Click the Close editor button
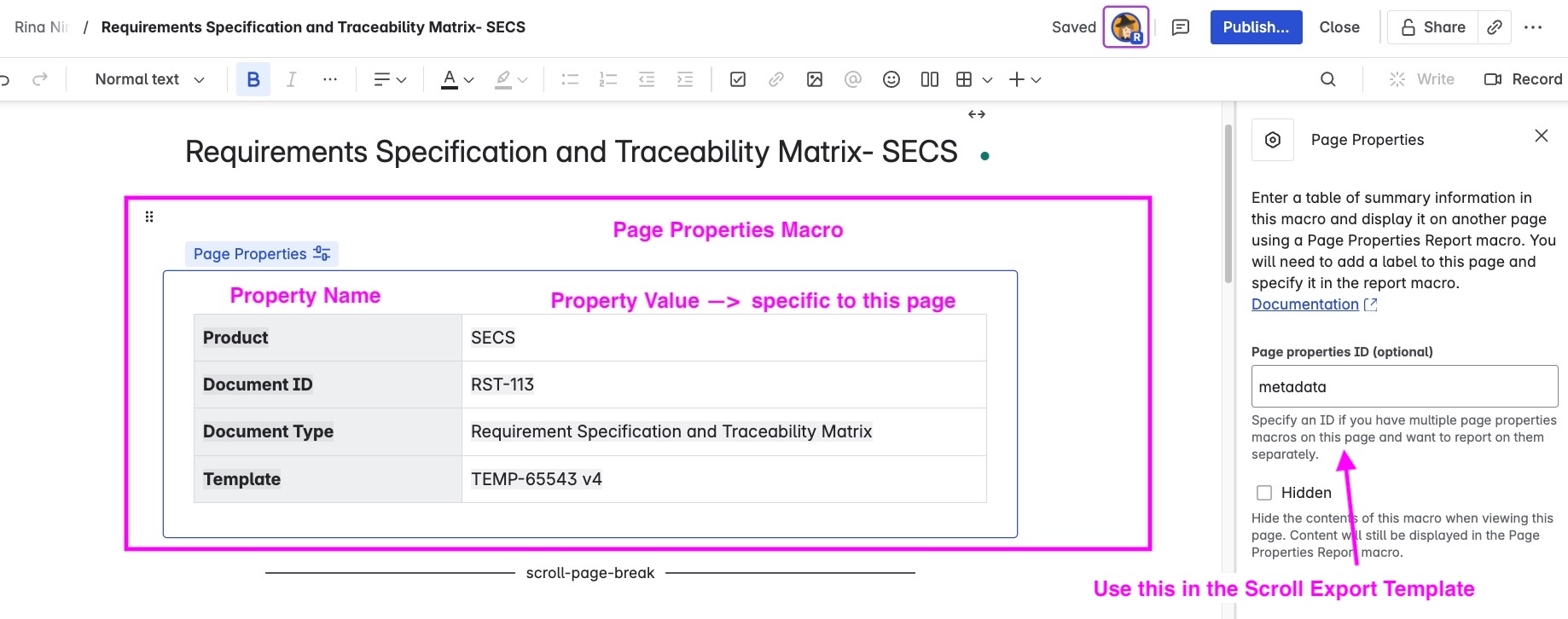1568x619 pixels. pyautogui.click(x=1339, y=27)
